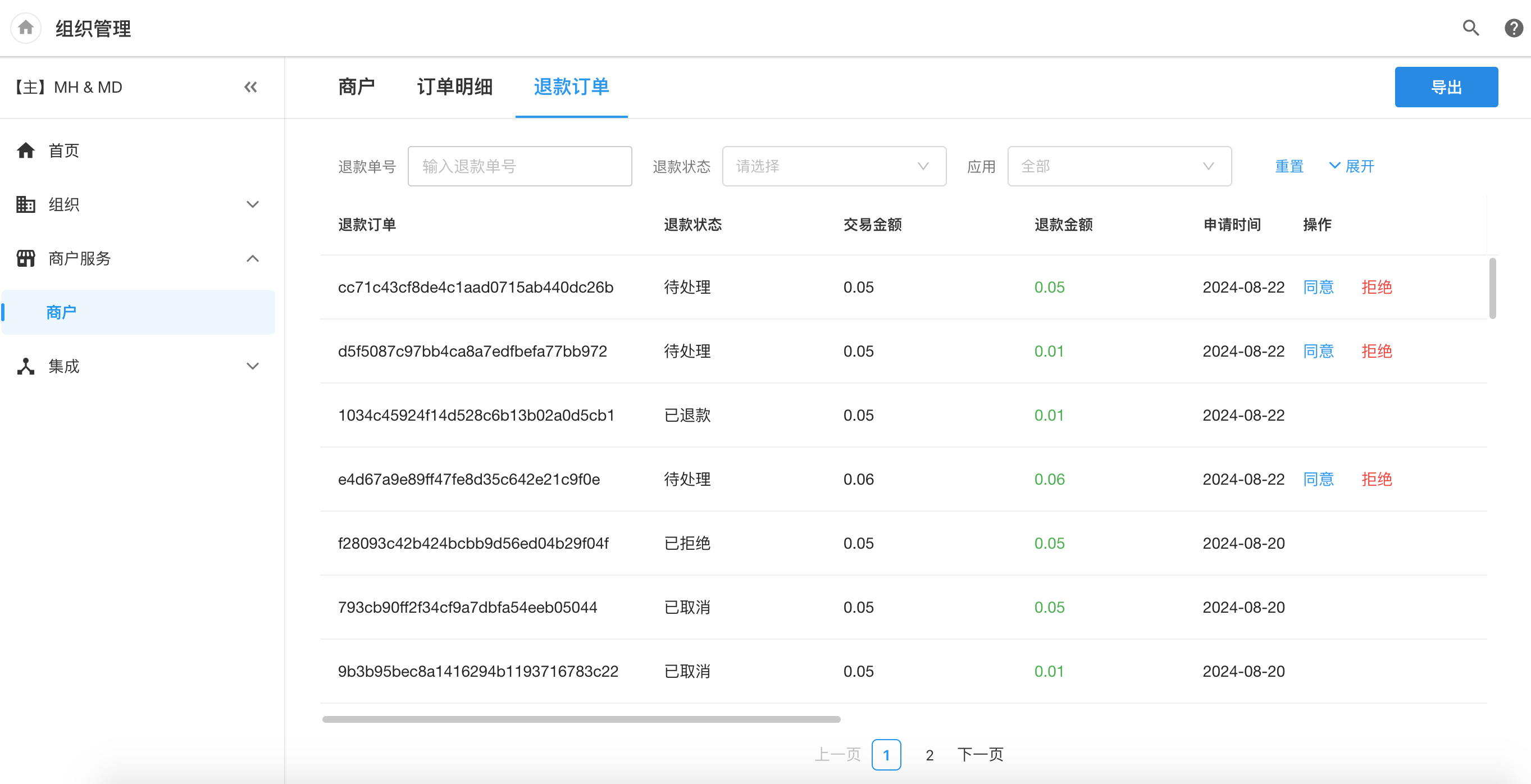Click order ID 1034c45924f14d528c6b13b02a0d5cb1

pos(476,416)
